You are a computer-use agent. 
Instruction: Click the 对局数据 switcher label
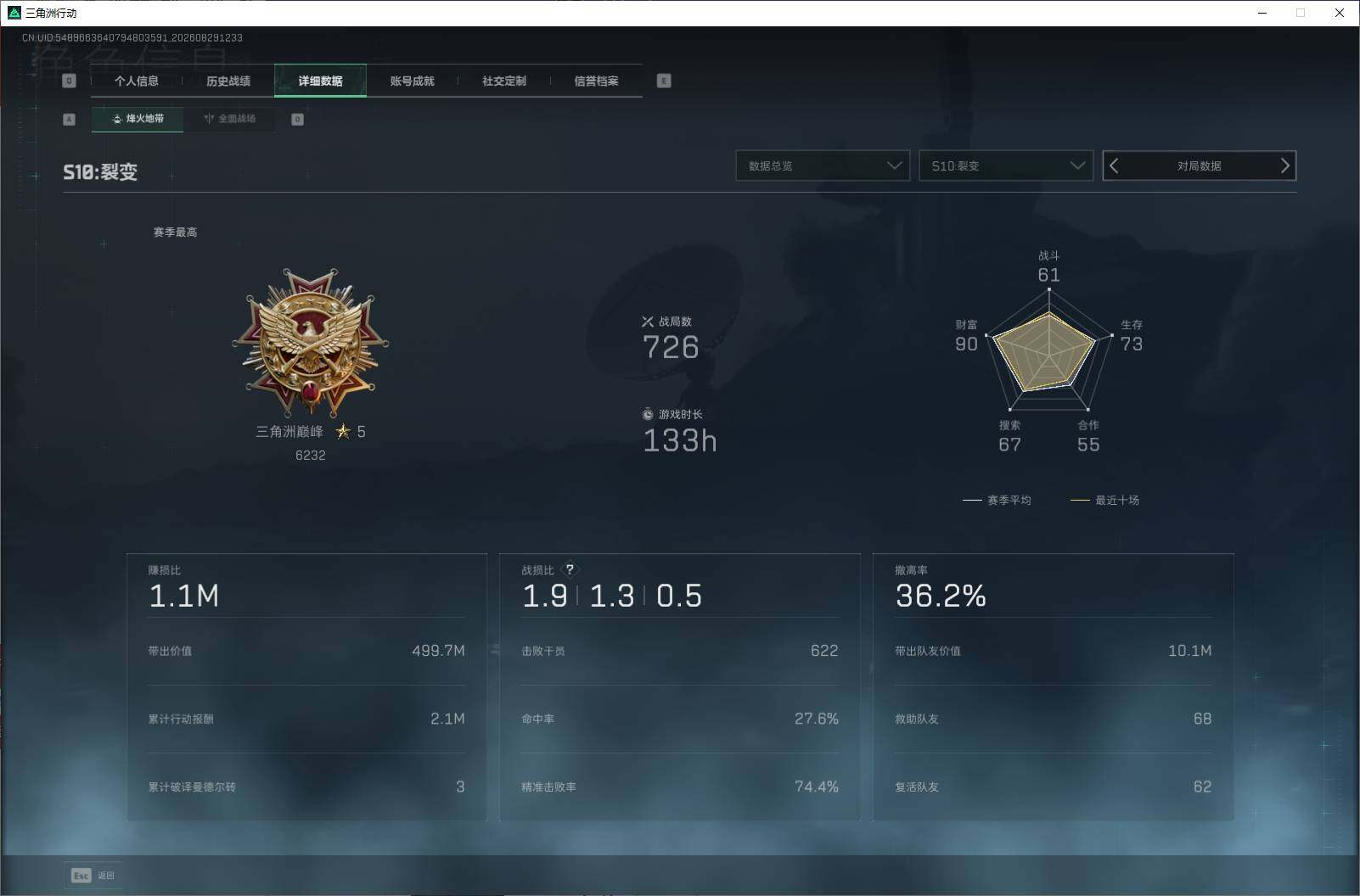(1200, 166)
